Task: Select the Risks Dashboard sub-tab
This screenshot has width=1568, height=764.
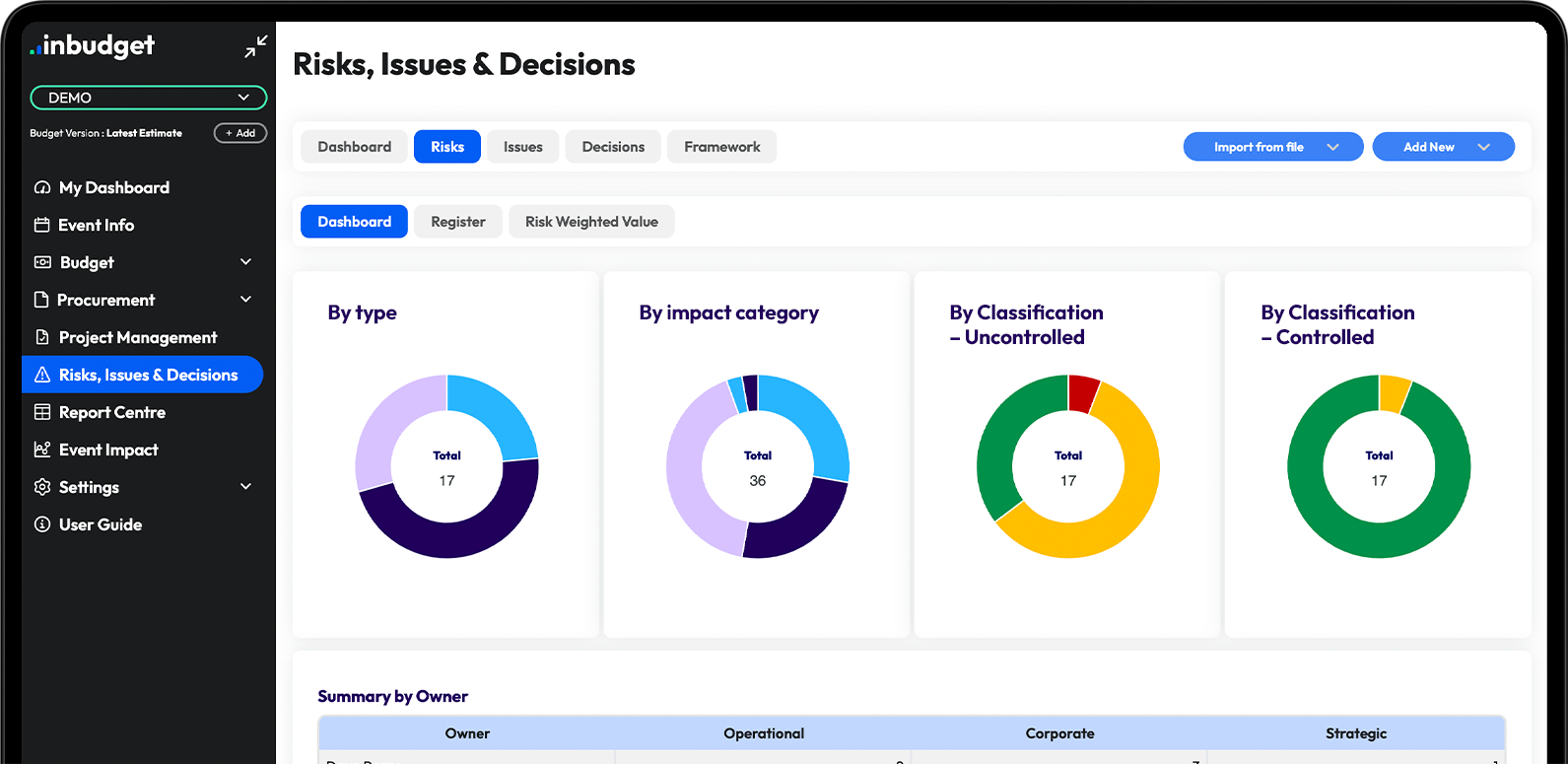Action: click(355, 222)
